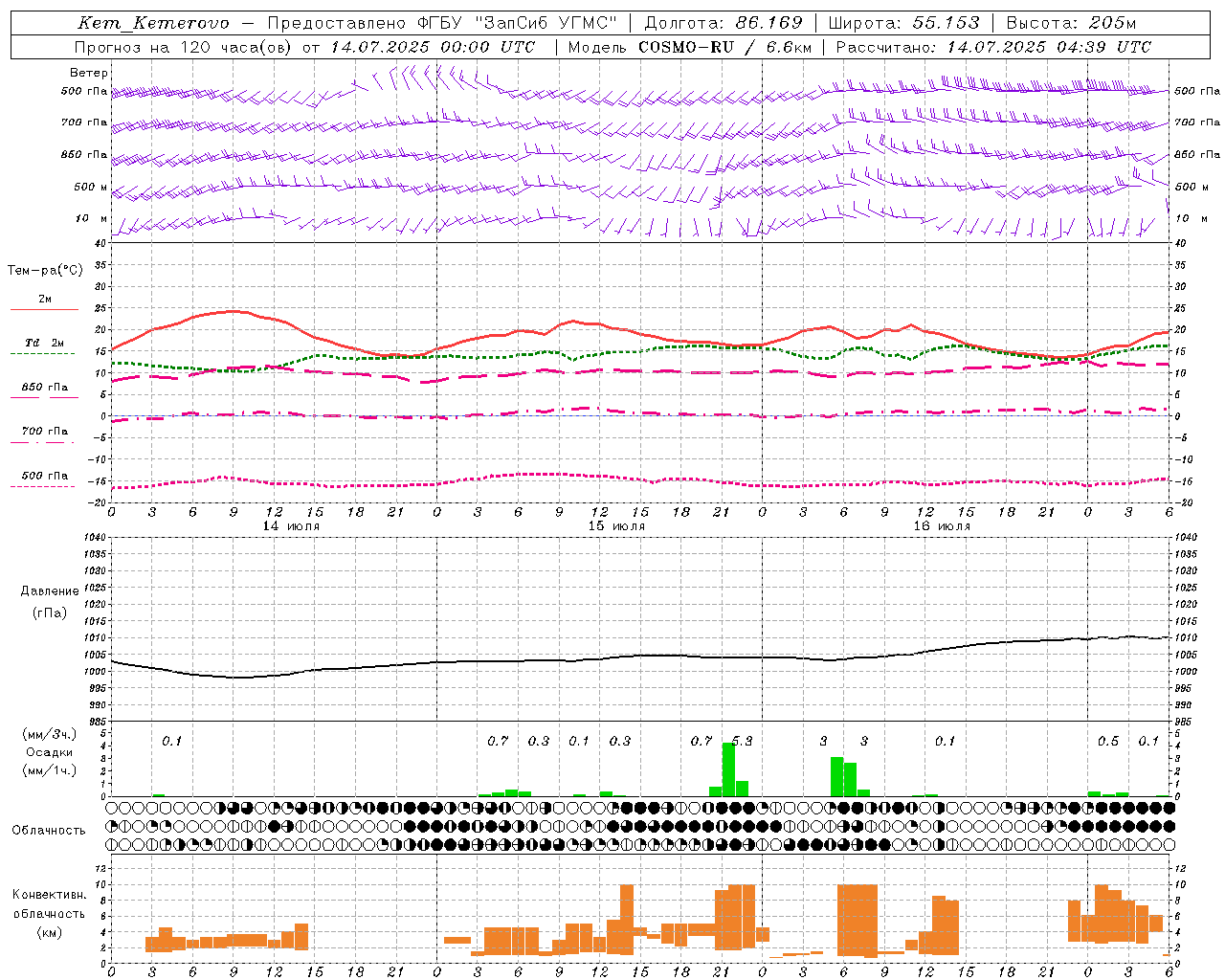This screenshot has width=1225, height=980.
Task: Click the 'Td 2м' dew point legend entry
Action: coord(45,343)
